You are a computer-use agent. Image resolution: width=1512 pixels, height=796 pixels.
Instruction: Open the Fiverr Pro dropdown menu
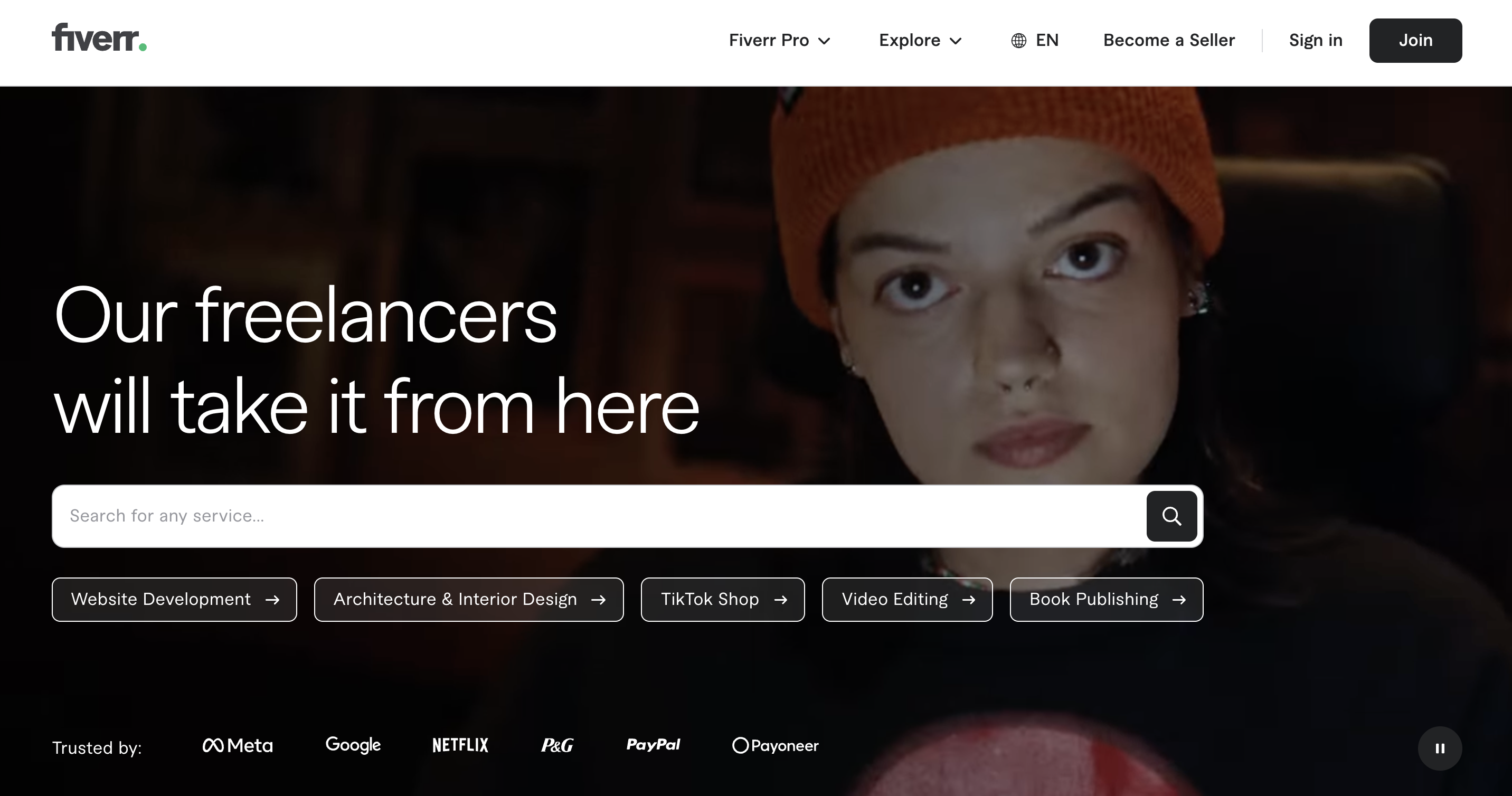779,41
